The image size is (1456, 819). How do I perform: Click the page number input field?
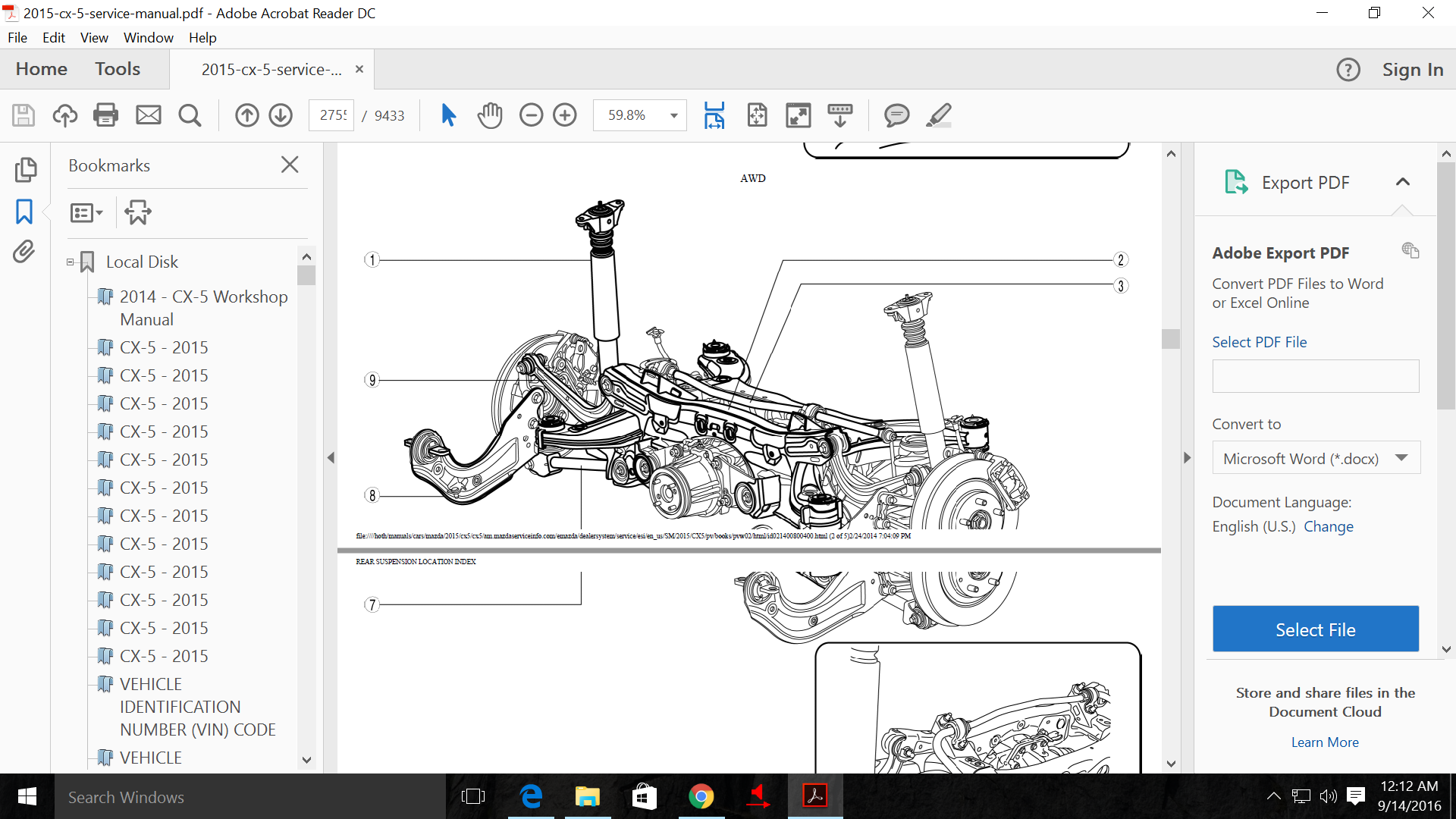[x=331, y=115]
